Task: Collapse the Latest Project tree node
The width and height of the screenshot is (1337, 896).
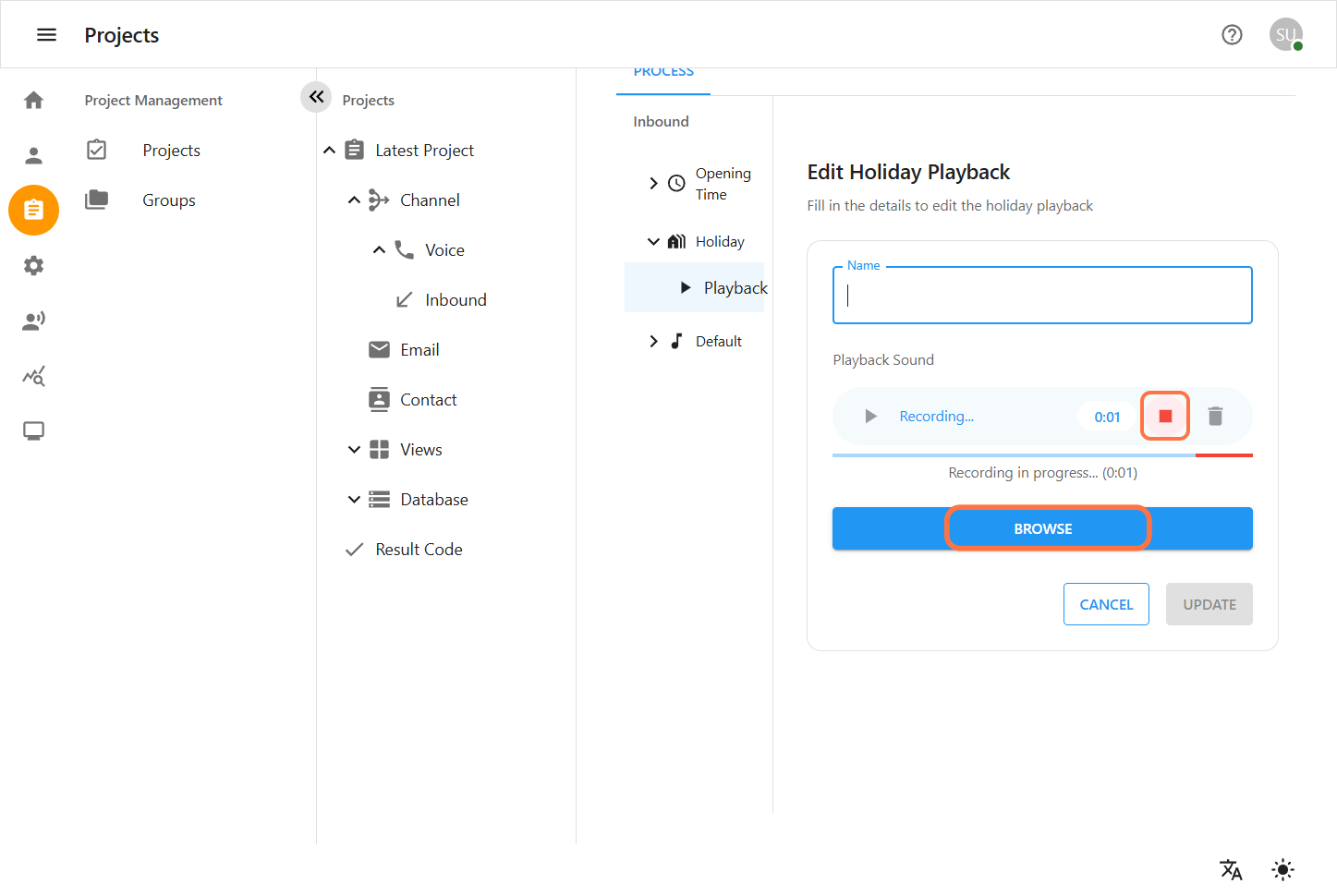Action: pos(330,151)
